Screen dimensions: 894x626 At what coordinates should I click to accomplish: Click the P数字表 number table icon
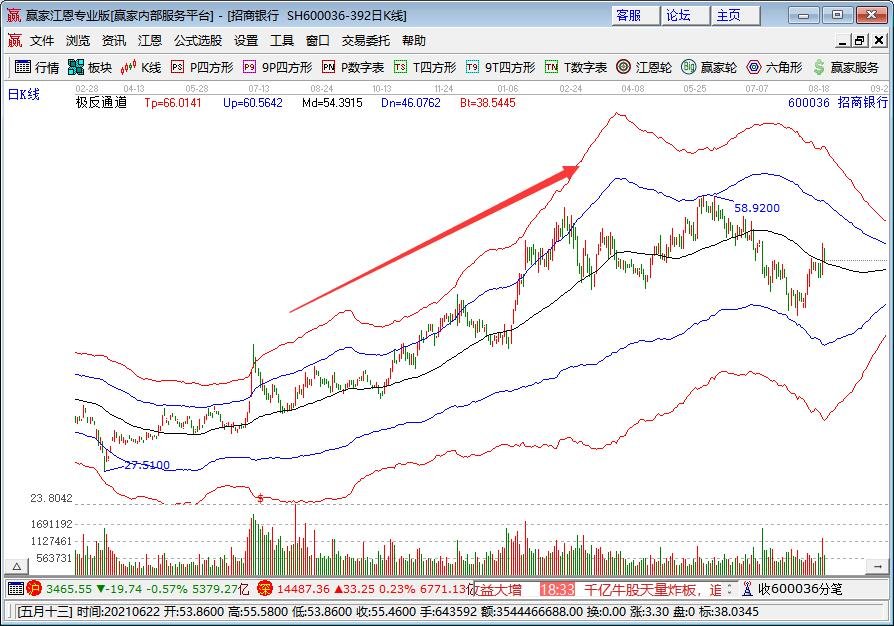pyautogui.click(x=330, y=68)
